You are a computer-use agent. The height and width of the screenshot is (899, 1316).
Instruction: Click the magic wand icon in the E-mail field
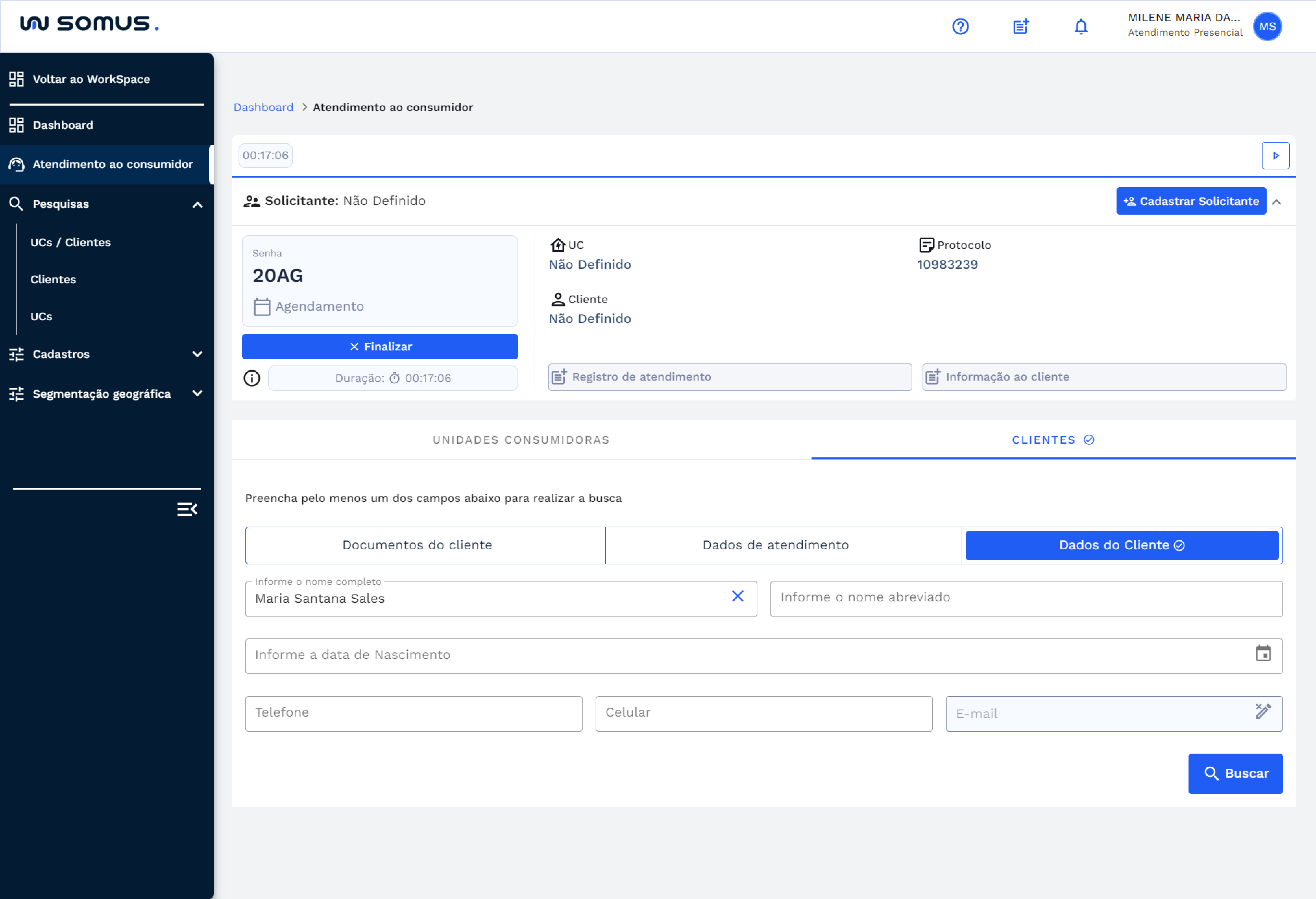(x=1263, y=712)
